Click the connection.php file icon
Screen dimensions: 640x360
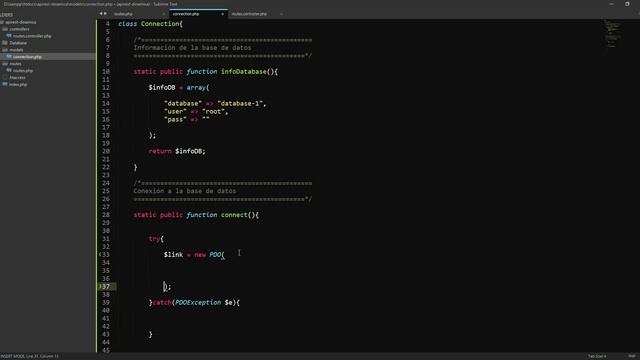9,57
